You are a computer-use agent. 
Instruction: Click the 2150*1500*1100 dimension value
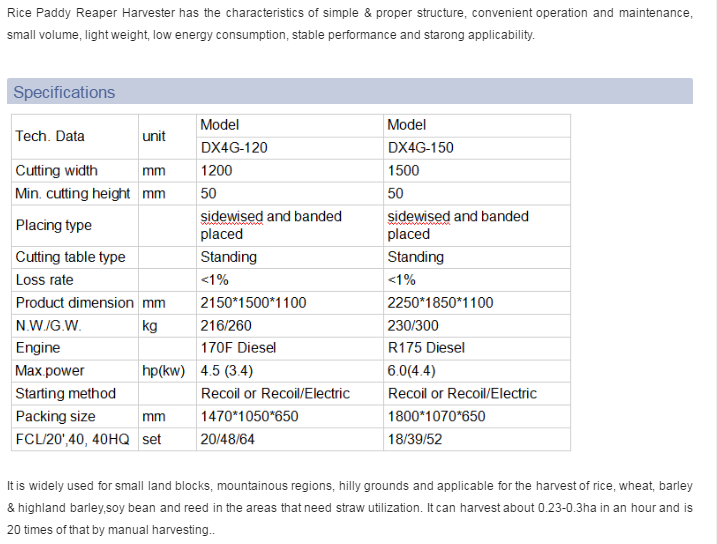254,302
